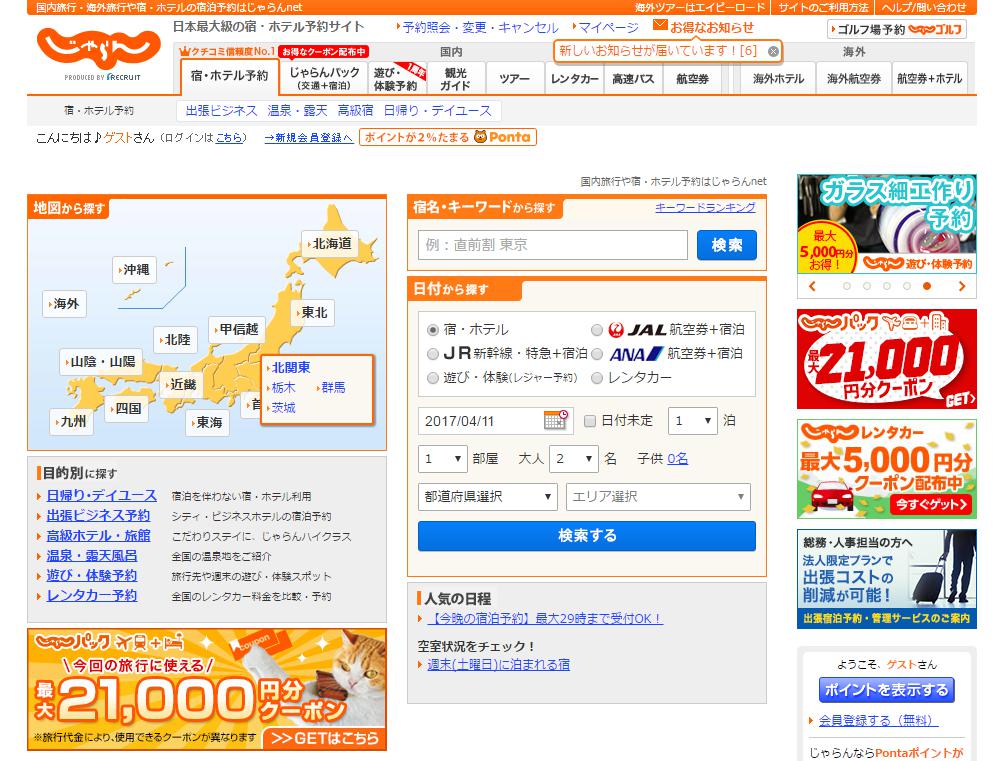The width and height of the screenshot is (996, 761).
Task: Choose 栃木 in 北関東 popup
Action: (x=283, y=387)
